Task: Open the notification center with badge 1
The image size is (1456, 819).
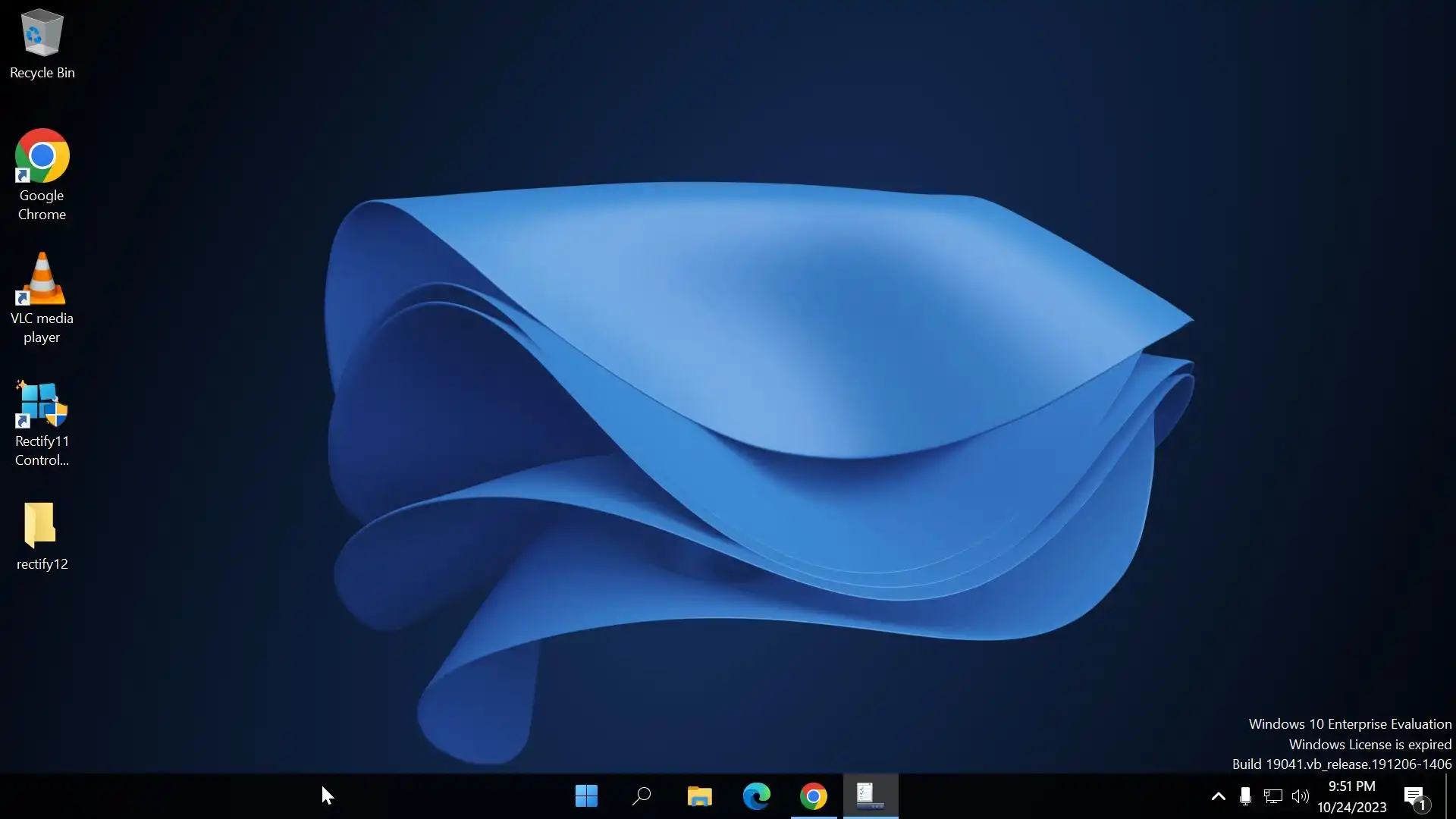Action: (x=1415, y=796)
